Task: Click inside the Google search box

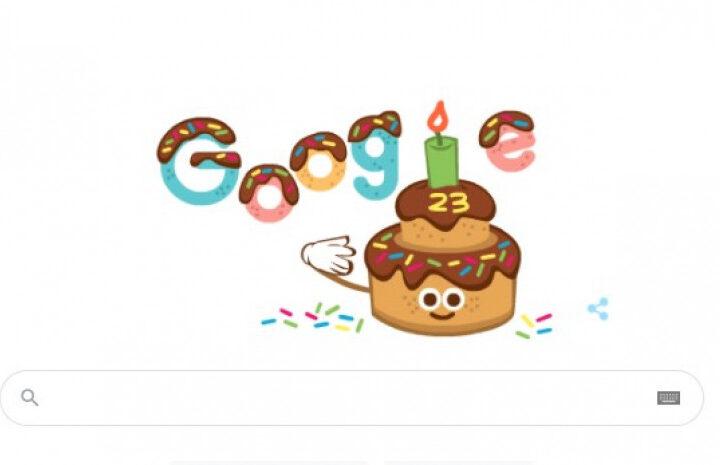Action: [352, 398]
